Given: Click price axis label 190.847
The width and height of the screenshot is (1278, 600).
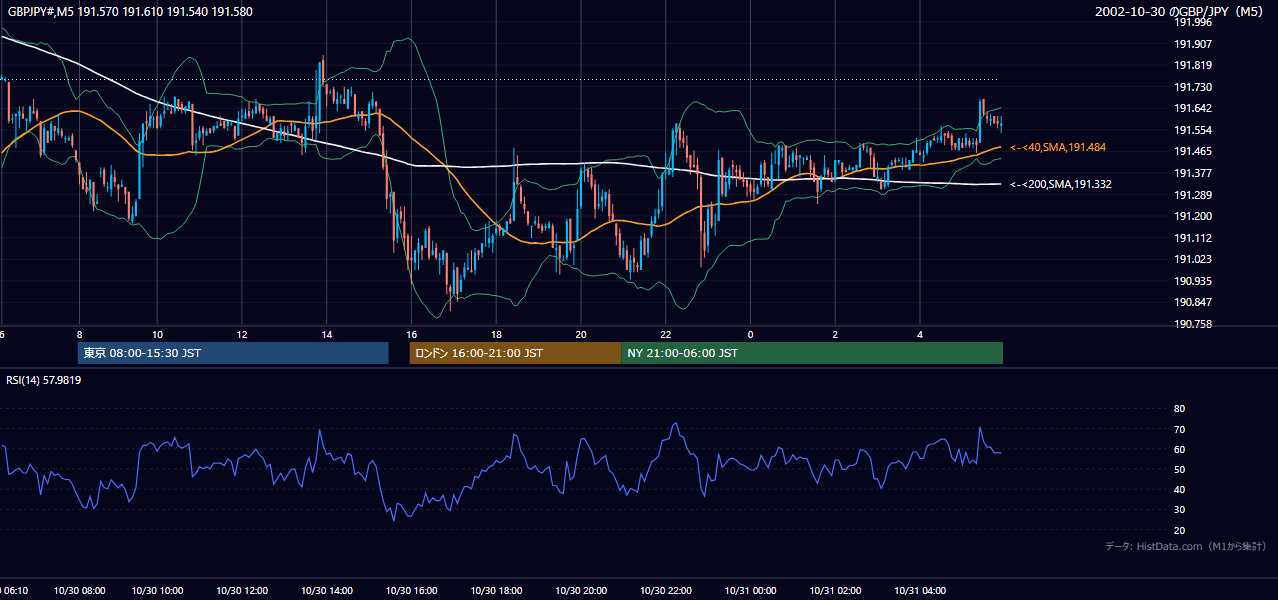Looking at the screenshot, I should (1192, 302).
